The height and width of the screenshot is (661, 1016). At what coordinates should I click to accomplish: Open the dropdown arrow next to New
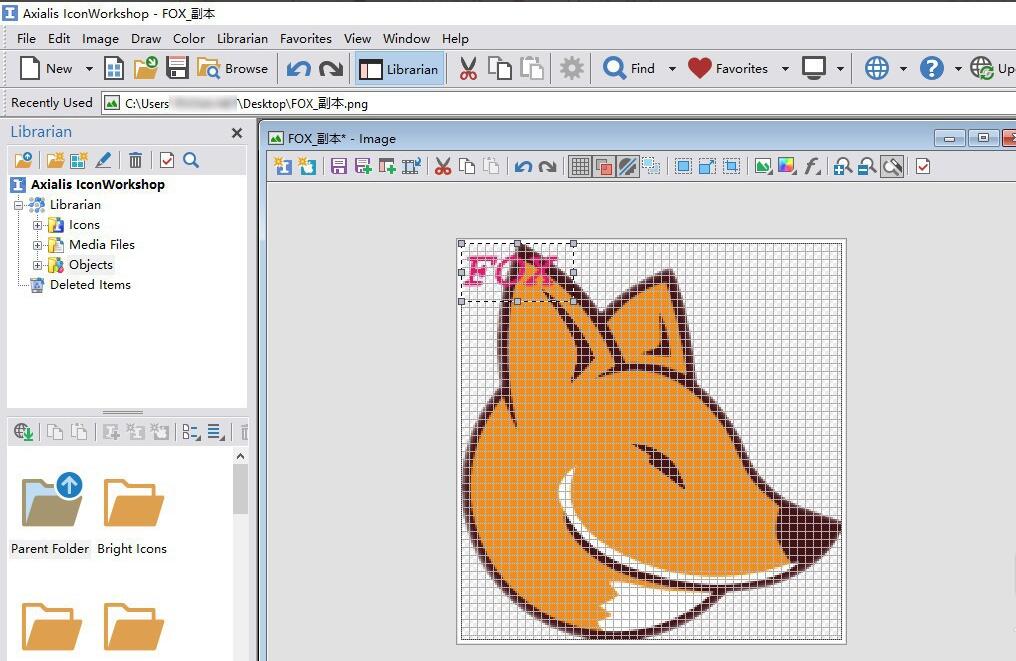point(88,69)
